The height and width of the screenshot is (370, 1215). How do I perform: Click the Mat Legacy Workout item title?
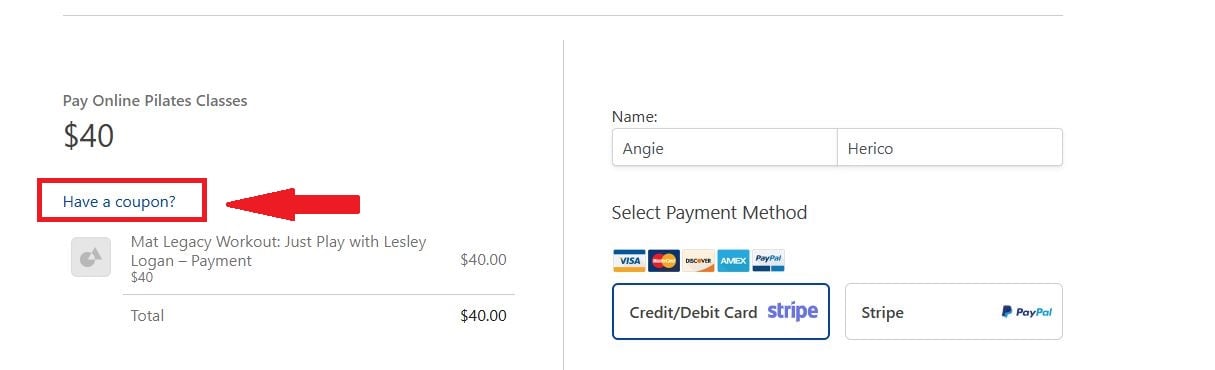point(279,251)
